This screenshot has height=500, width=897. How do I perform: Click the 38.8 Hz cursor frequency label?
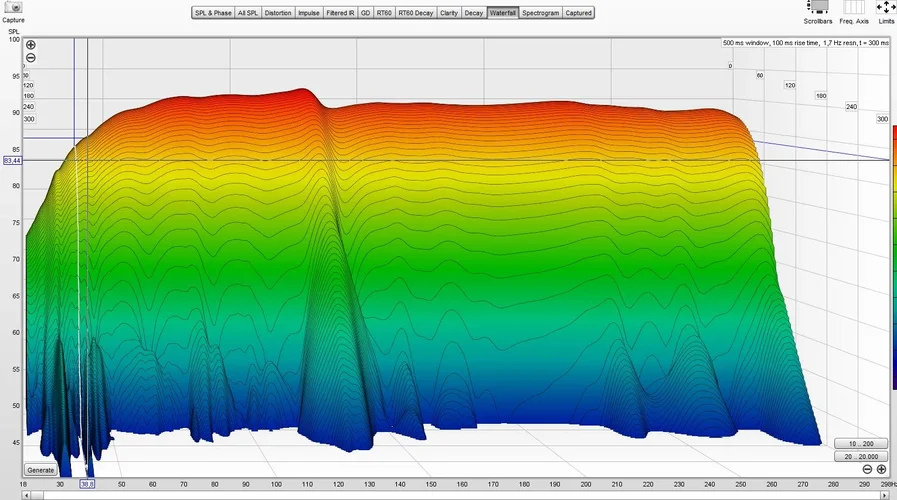88,484
